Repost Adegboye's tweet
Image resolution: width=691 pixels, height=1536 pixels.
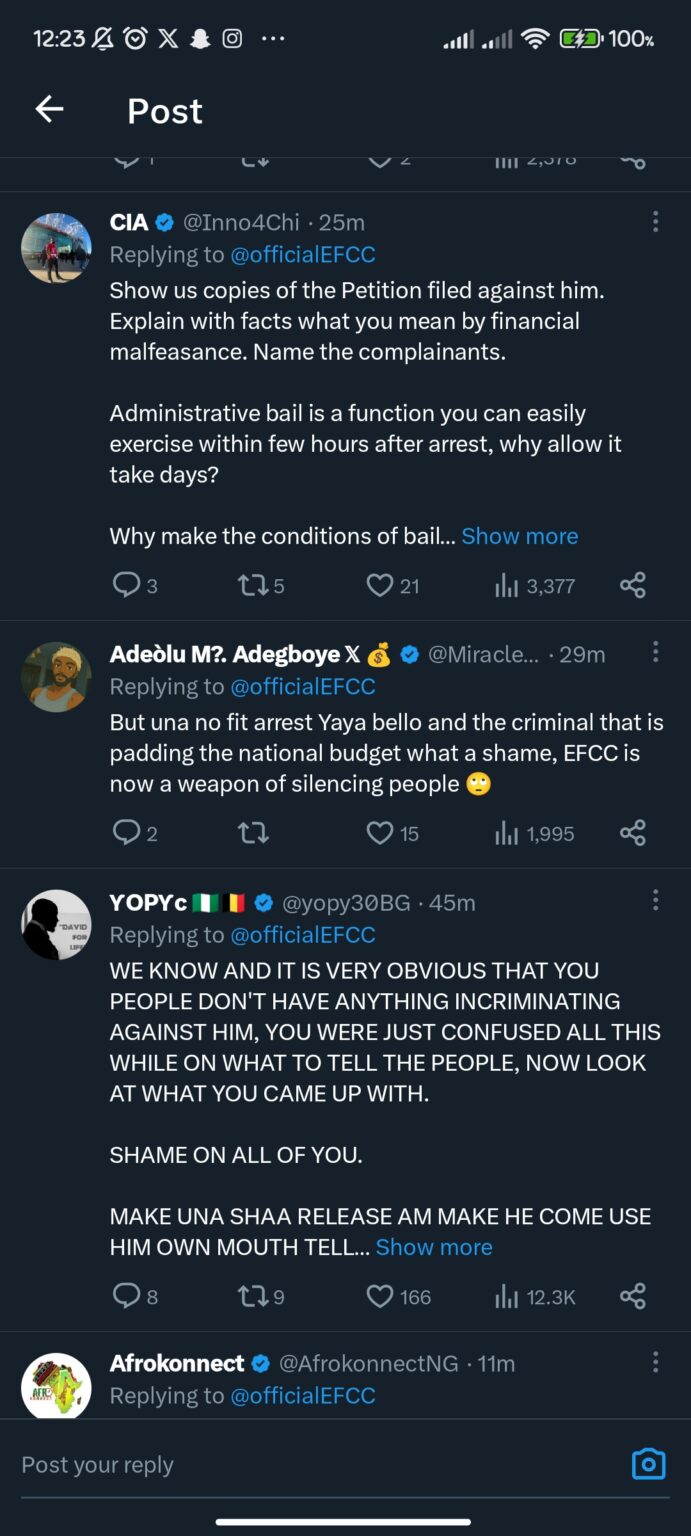click(x=254, y=833)
